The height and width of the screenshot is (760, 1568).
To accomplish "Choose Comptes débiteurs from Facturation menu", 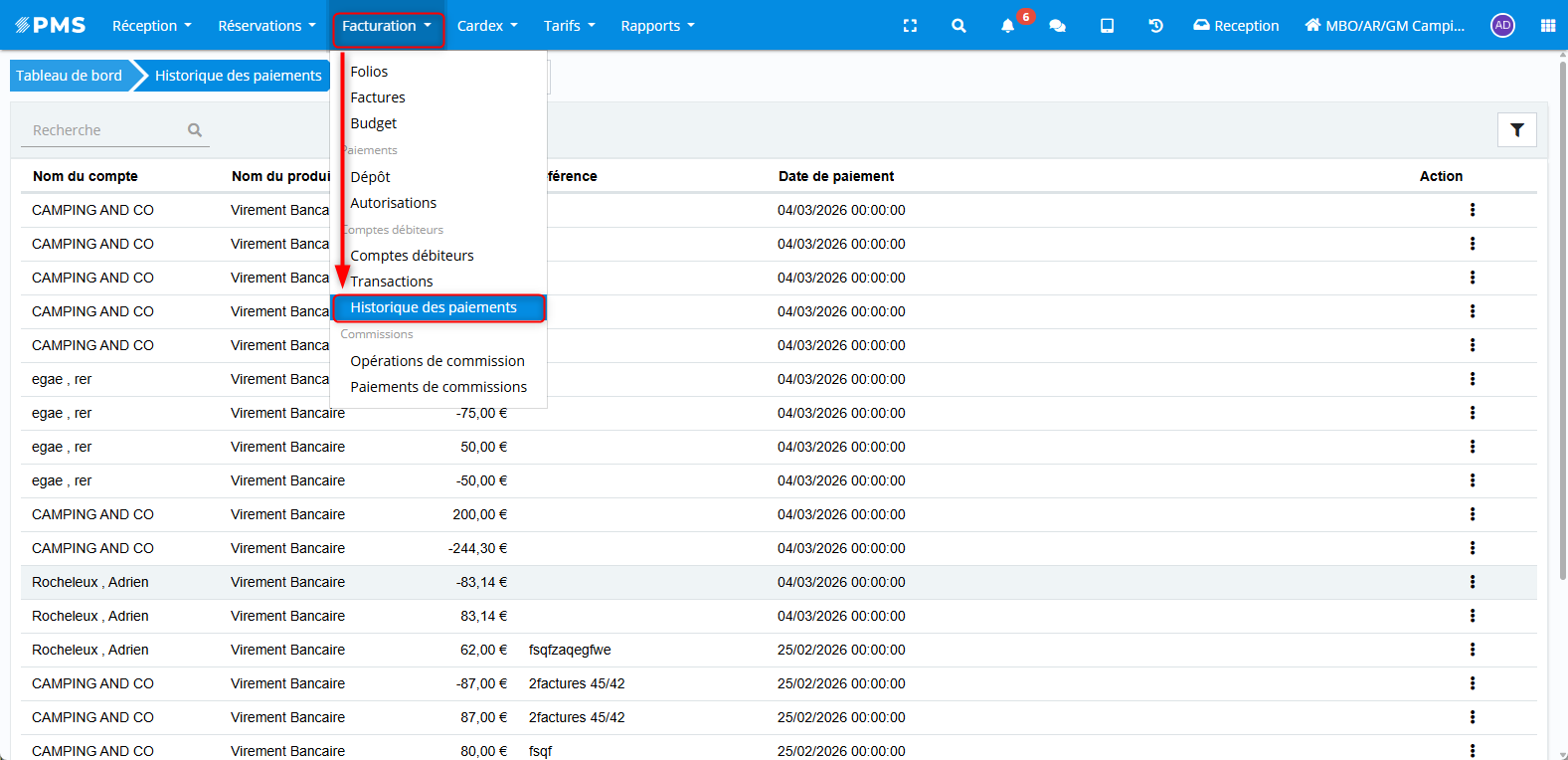I will click(x=412, y=256).
